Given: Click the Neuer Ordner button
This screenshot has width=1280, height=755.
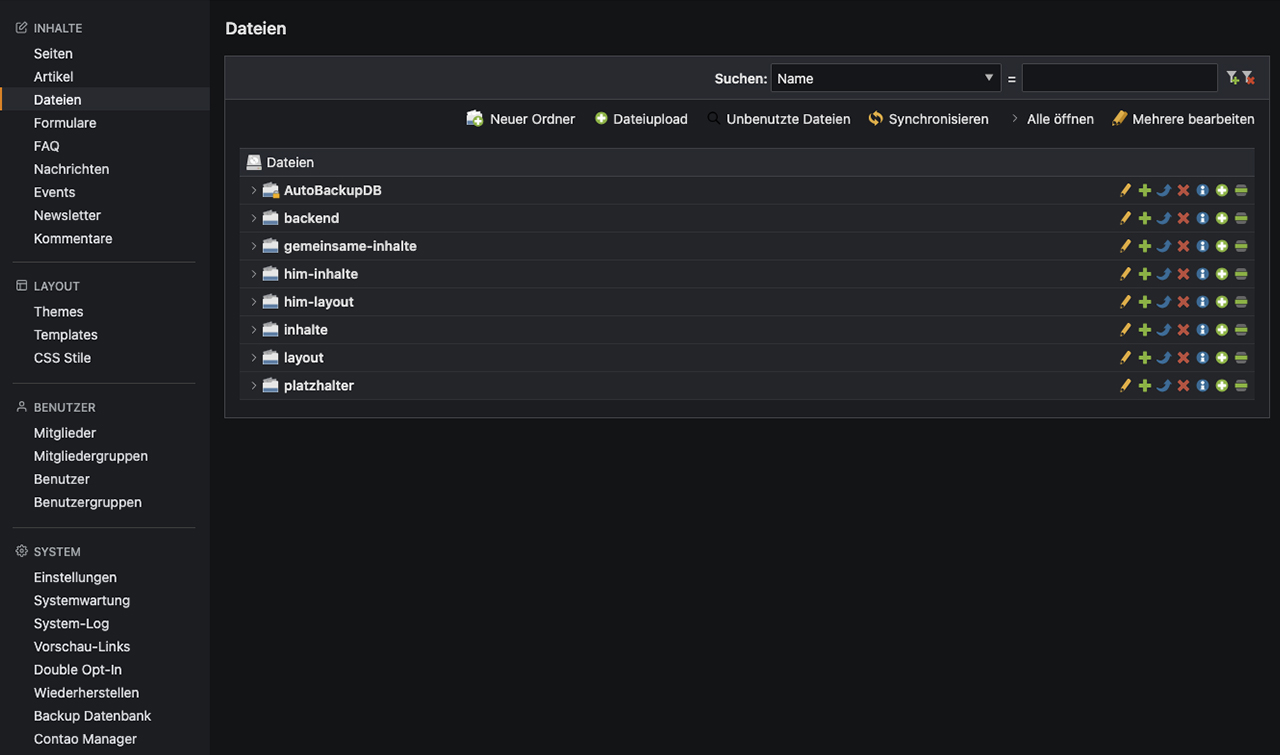Looking at the screenshot, I should (521, 119).
